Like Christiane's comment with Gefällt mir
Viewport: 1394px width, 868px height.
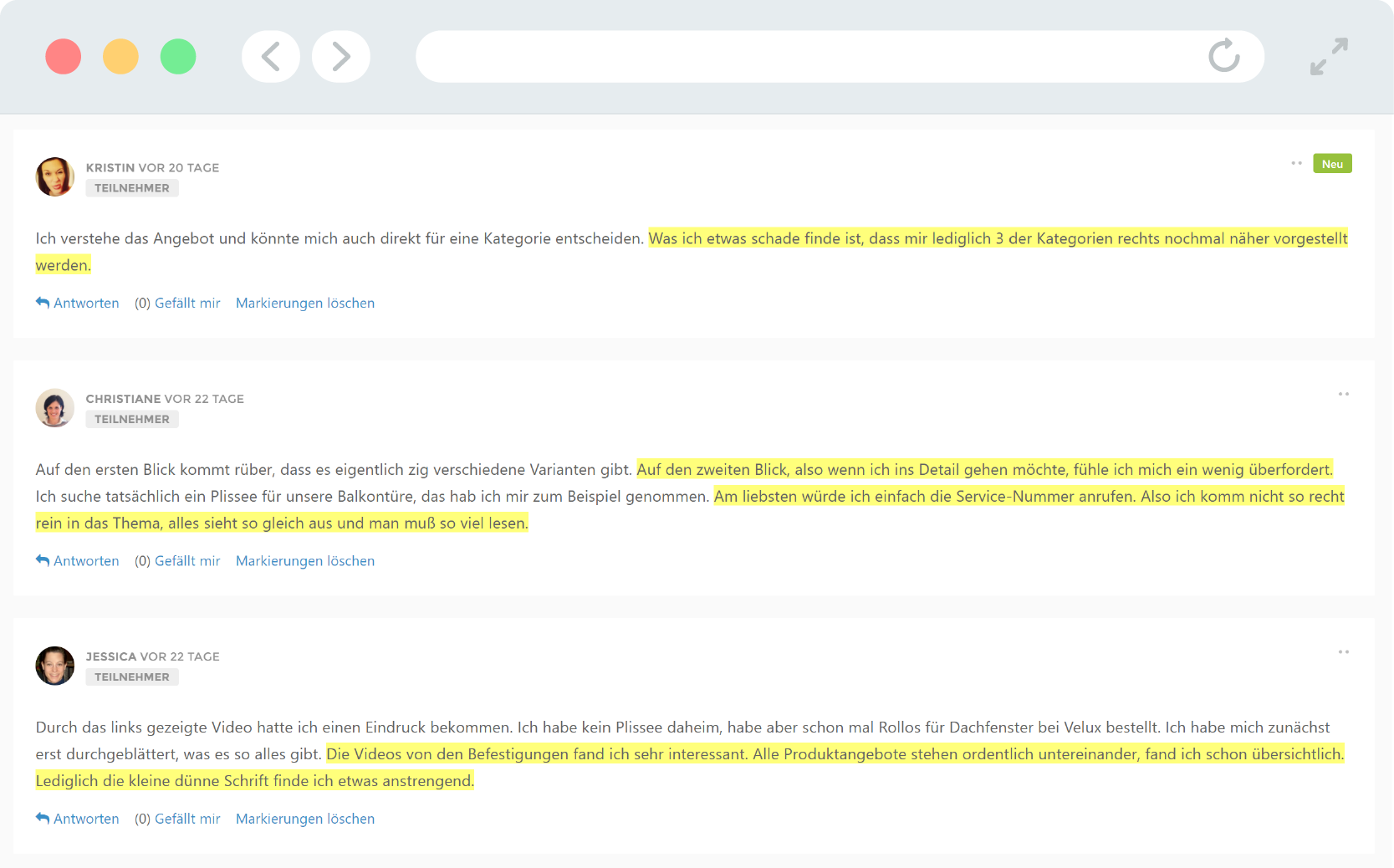[187, 561]
